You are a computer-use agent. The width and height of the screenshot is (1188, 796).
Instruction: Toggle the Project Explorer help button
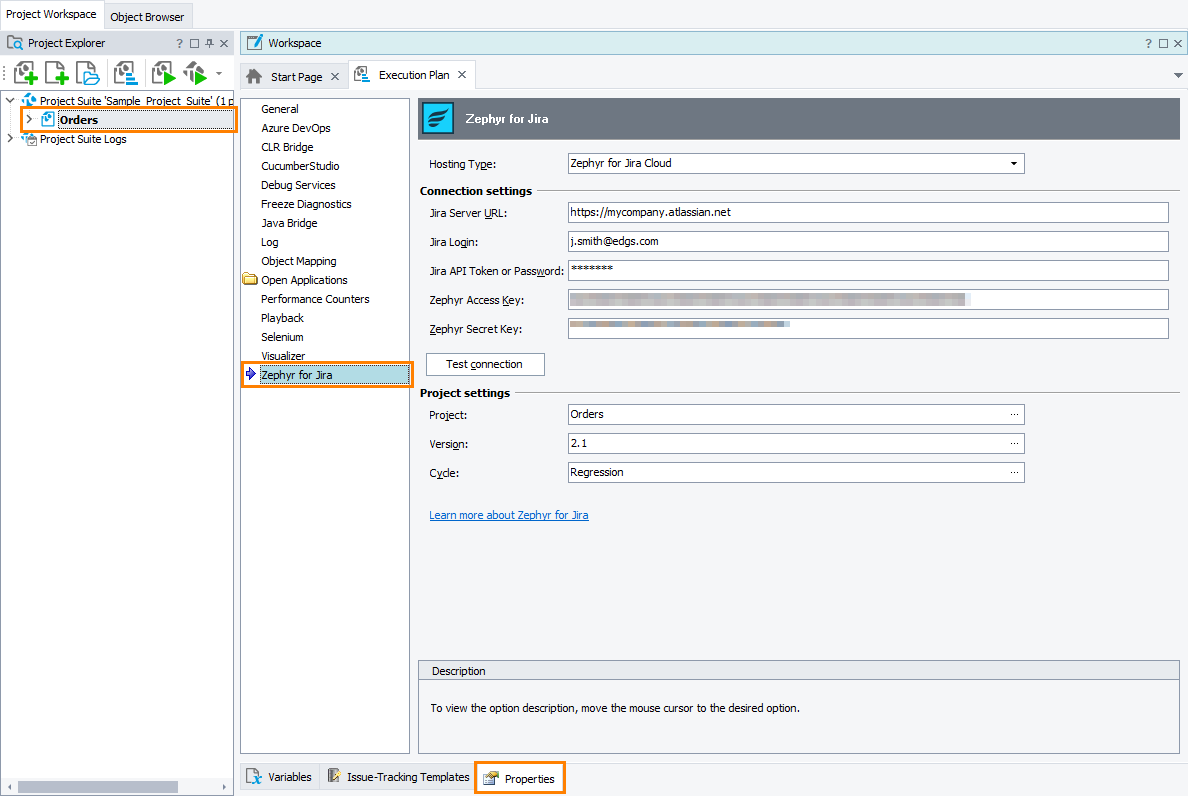click(x=179, y=43)
